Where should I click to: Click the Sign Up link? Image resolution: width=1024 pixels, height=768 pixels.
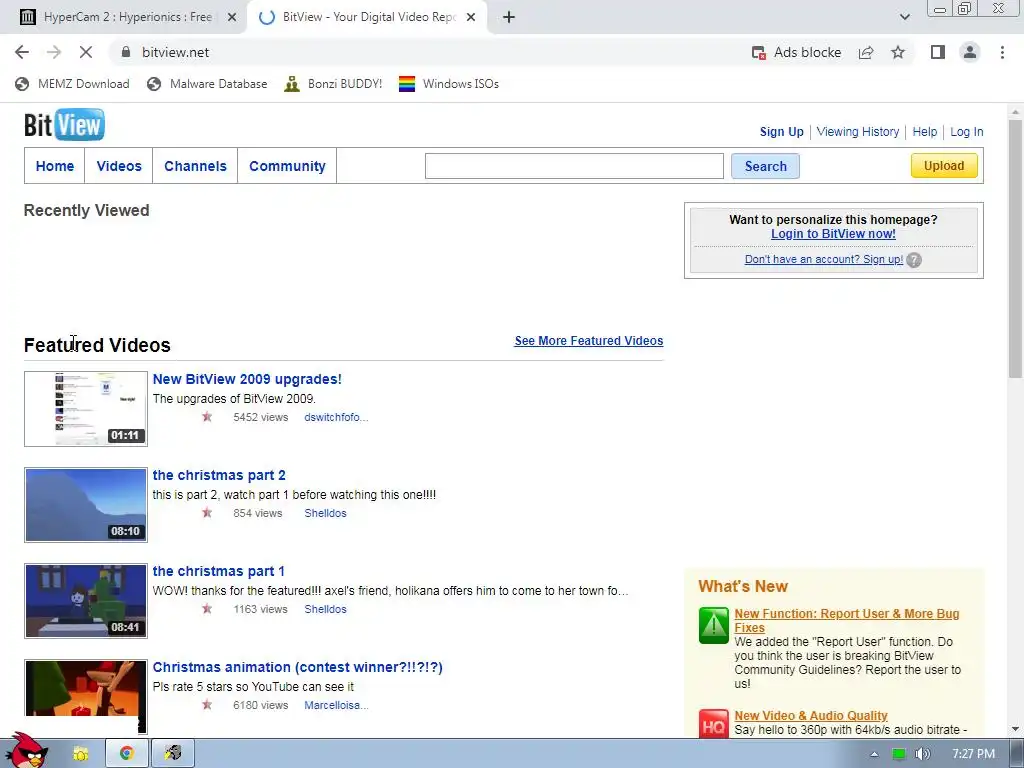pos(781,131)
